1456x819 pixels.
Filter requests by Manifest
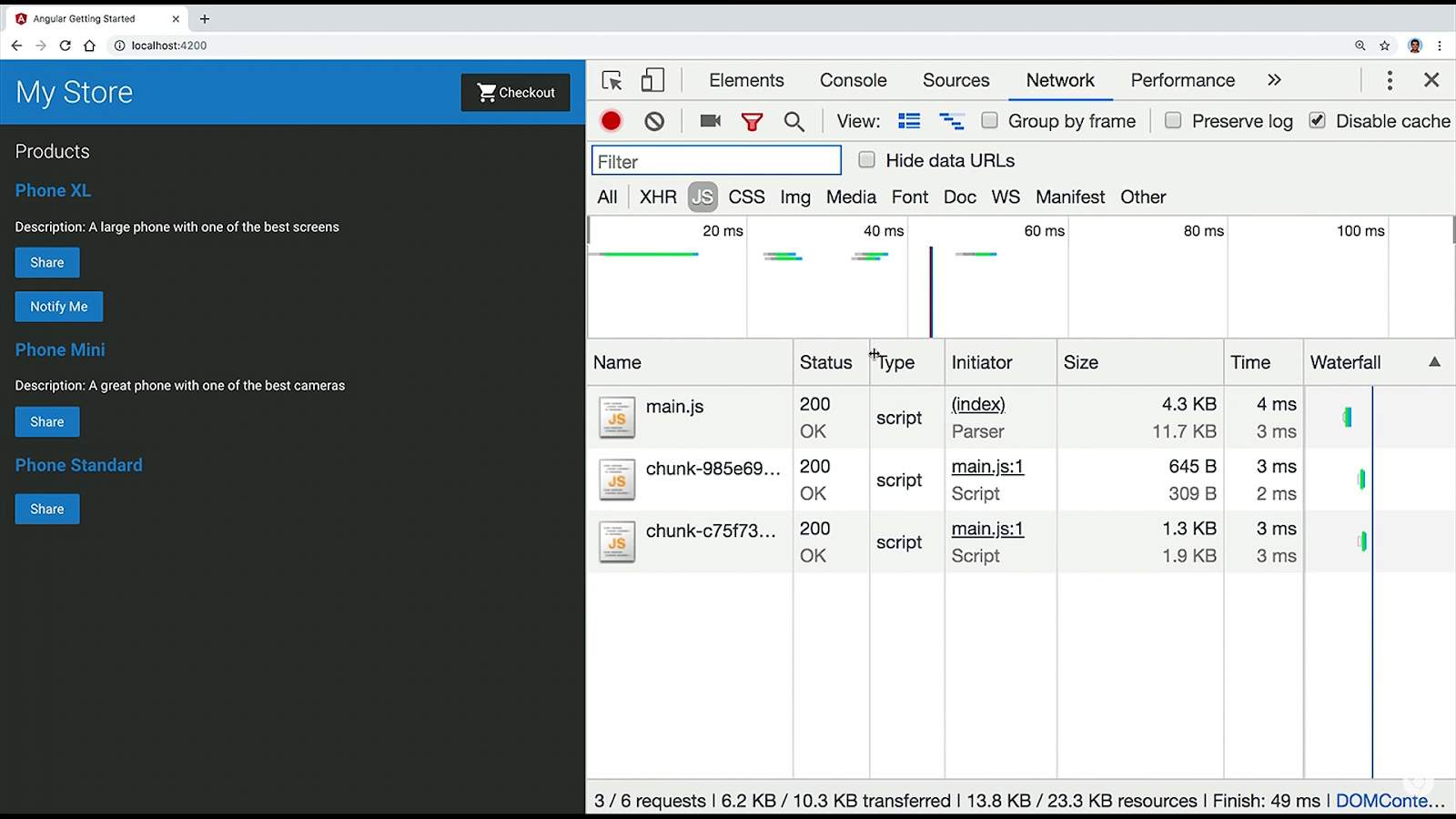[1070, 197]
